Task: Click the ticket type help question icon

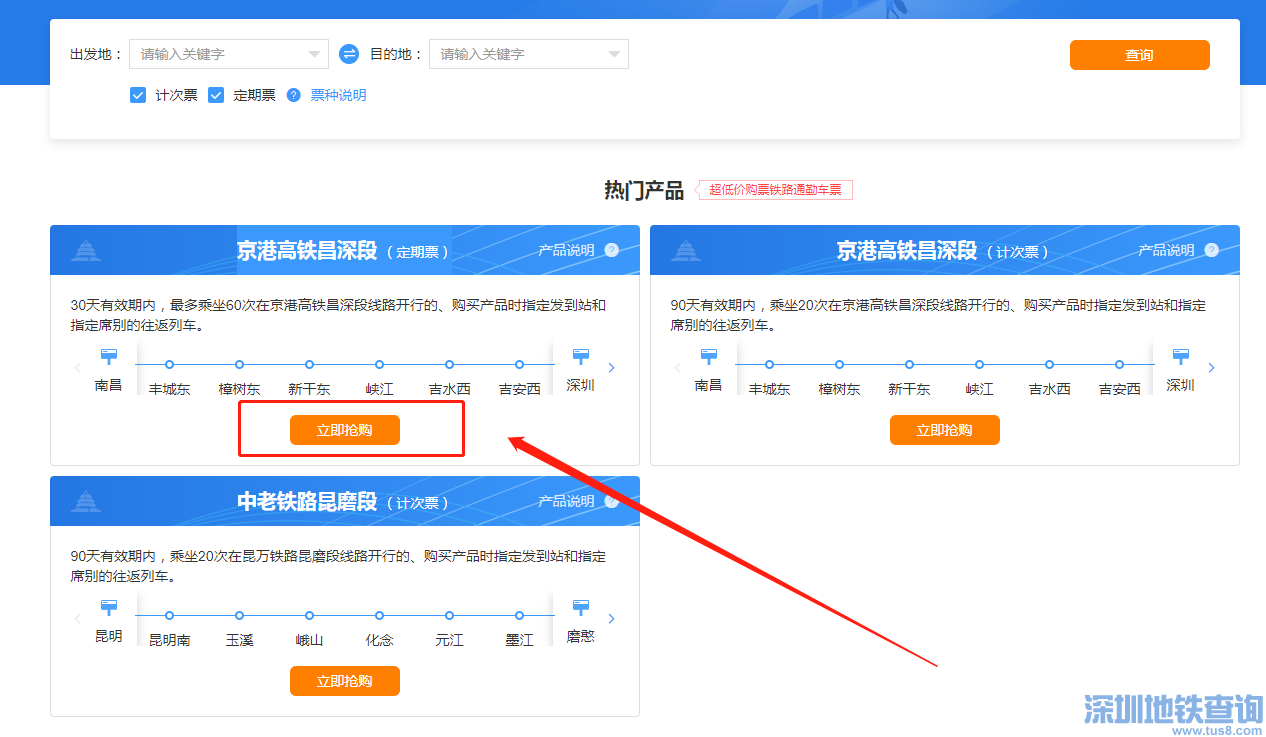Action: [294, 95]
